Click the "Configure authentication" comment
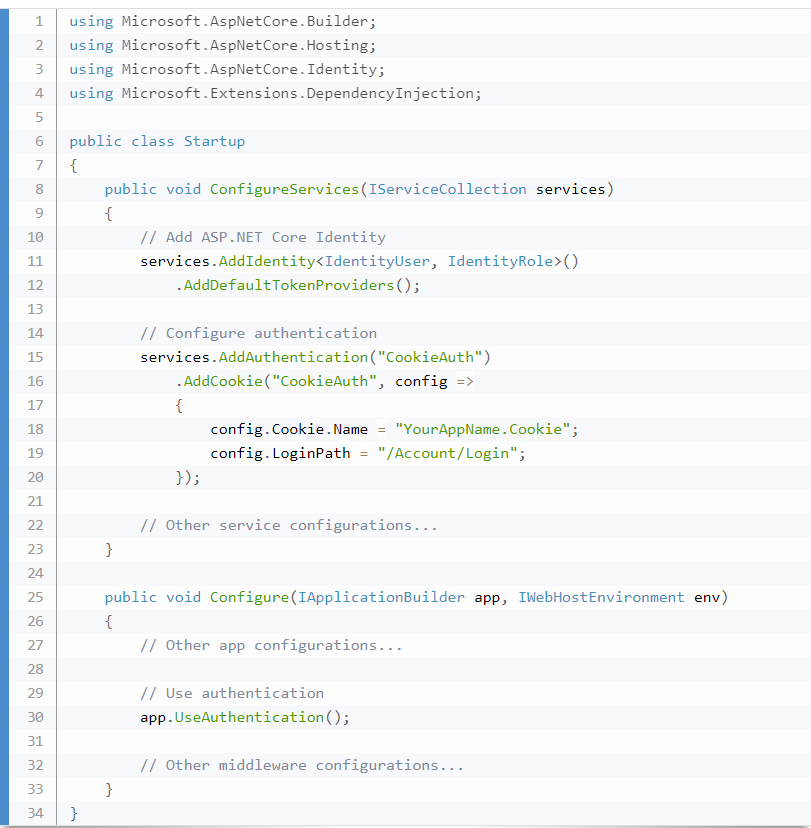This screenshot has width=811, height=828. click(258, 333)
